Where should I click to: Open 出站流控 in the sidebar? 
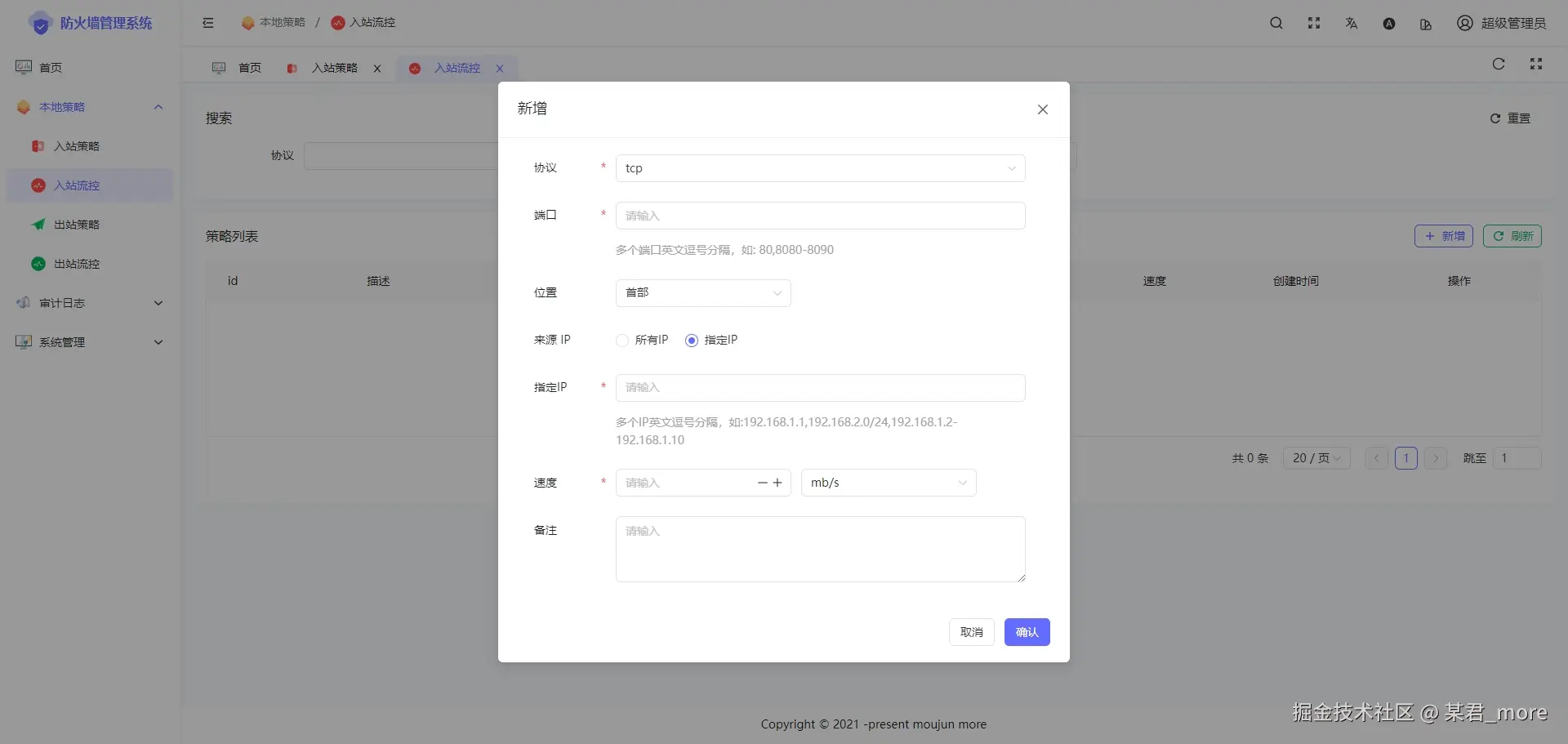pyautogui.click(x=90, y=264)
